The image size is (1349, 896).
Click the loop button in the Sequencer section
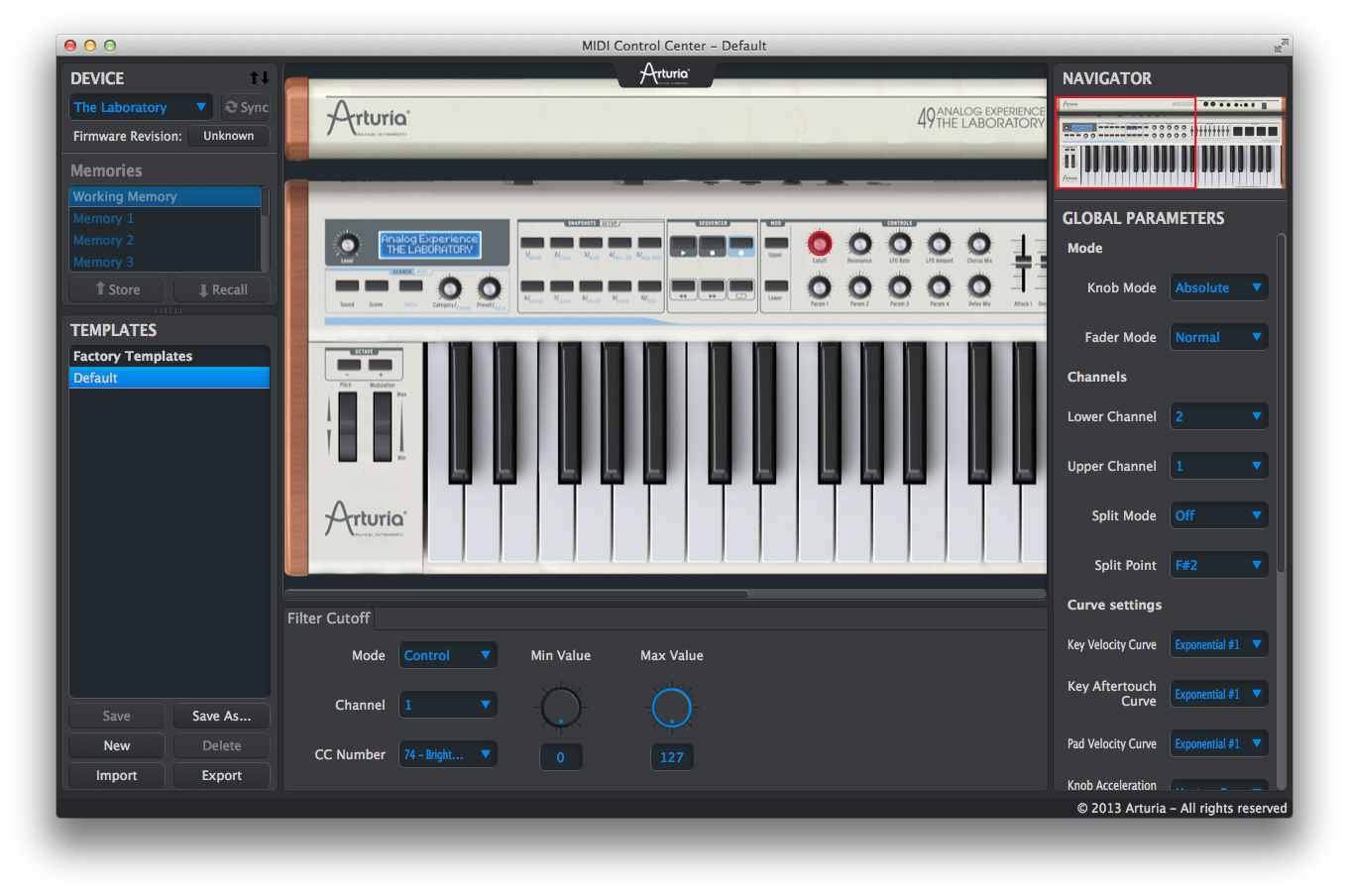(740, 290)
